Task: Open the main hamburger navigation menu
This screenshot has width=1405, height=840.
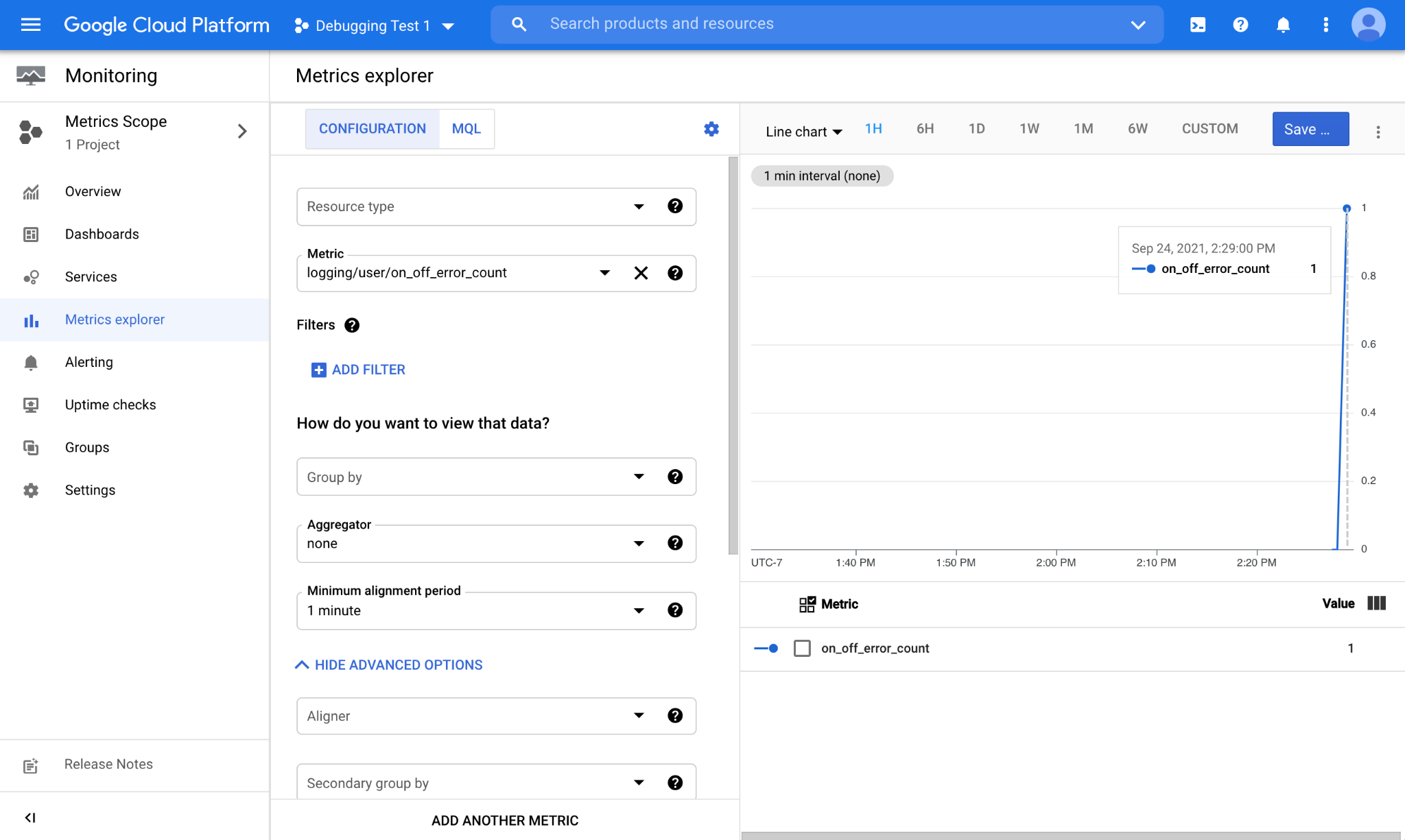Action: coord(31,25)
